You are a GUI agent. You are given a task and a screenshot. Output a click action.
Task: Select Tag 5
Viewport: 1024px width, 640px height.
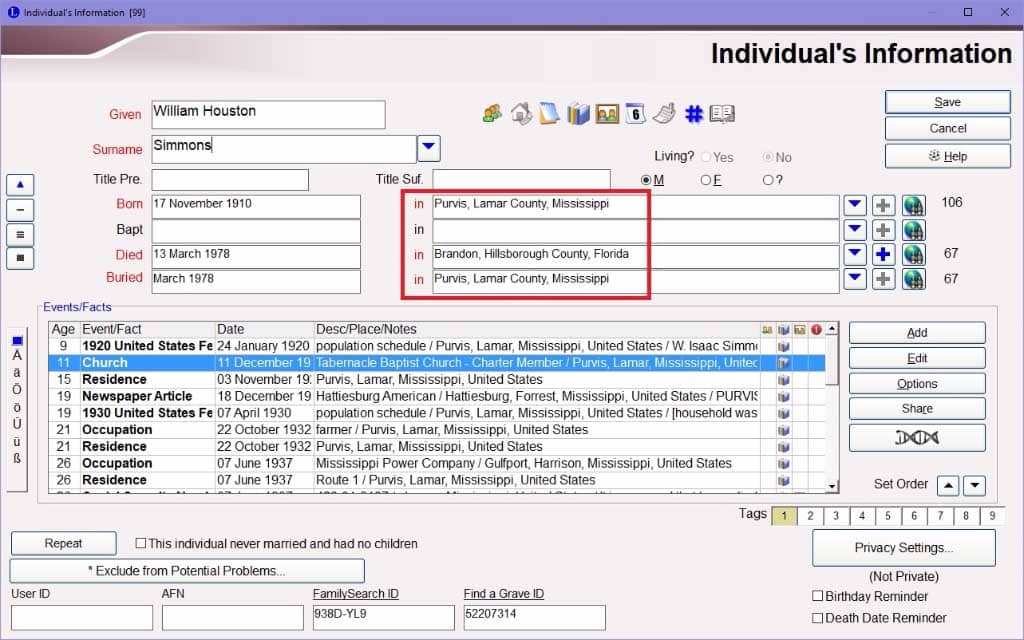888,516
